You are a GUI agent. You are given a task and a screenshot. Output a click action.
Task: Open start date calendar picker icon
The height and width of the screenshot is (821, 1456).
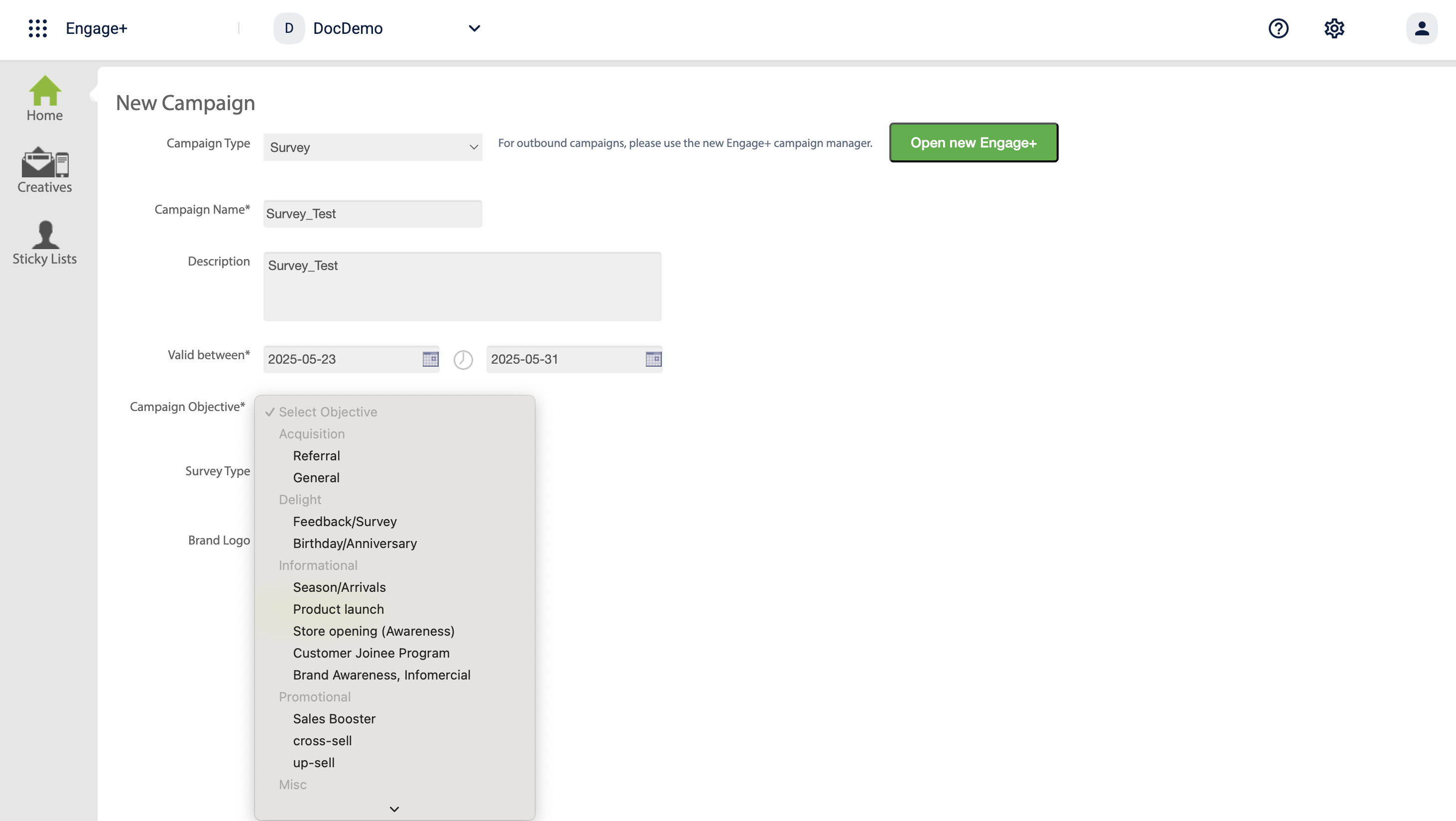pos(430,359)
